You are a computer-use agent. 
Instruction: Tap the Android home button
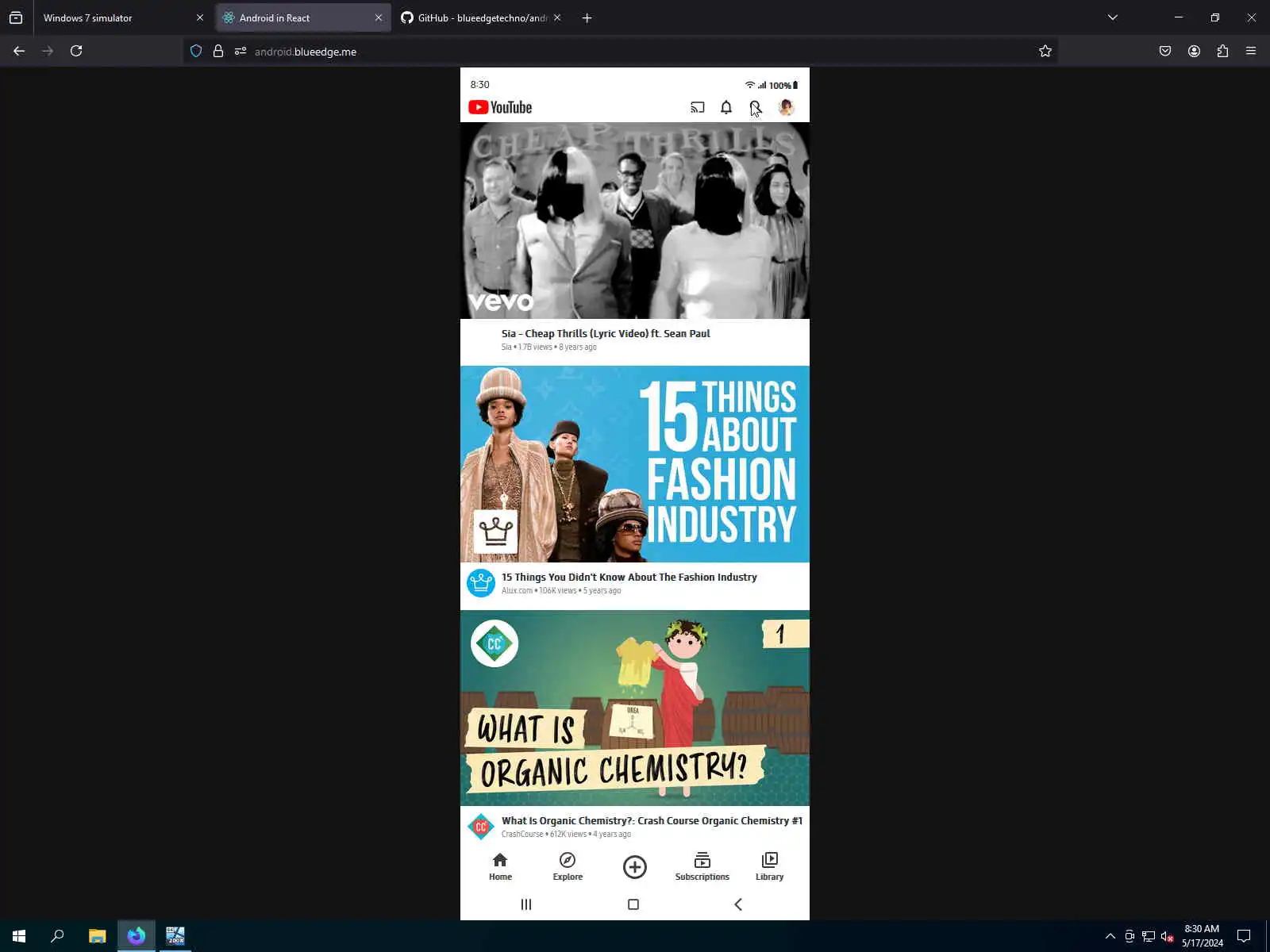[x=633, y=904]
